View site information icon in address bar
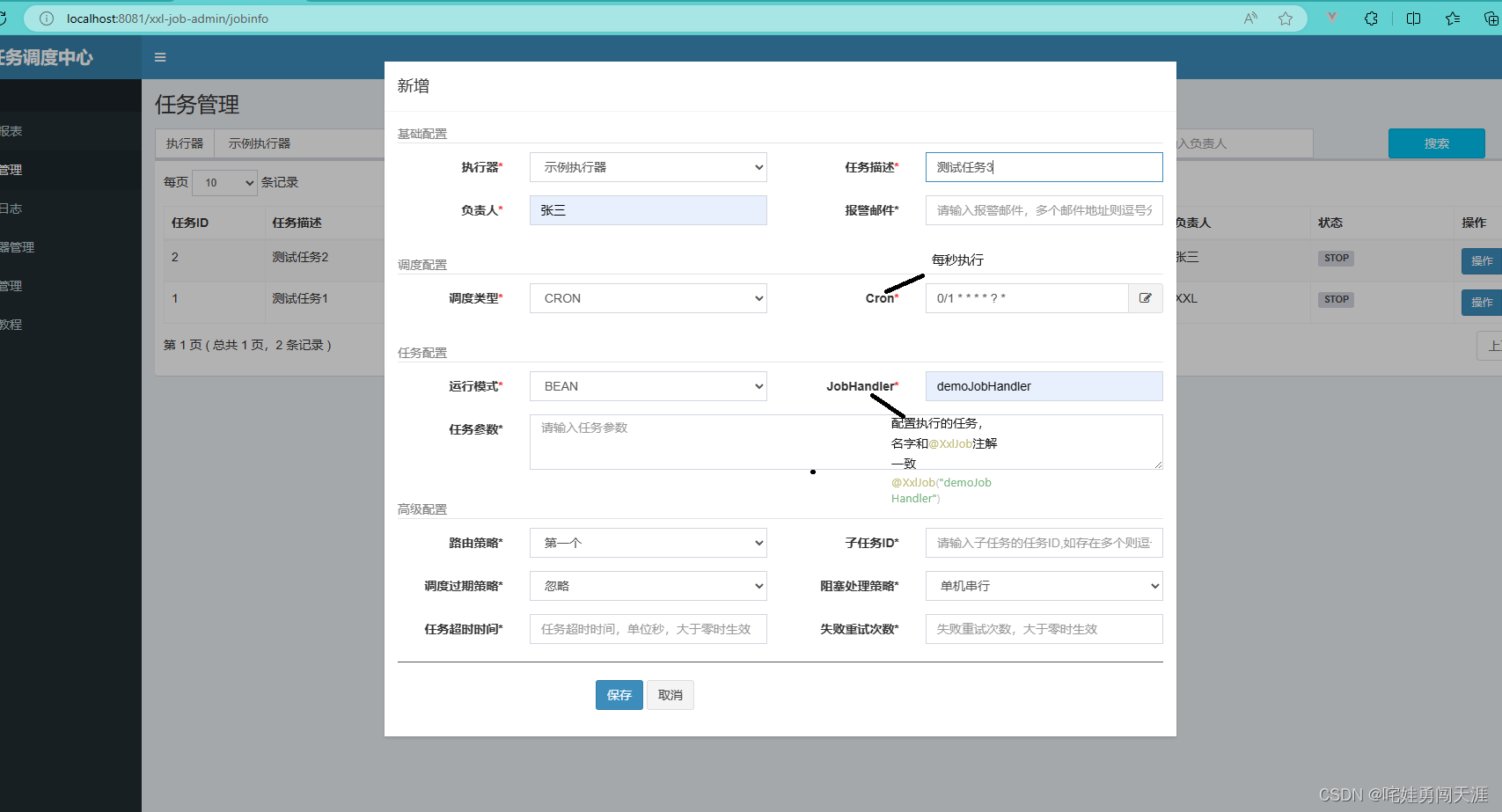Screen dimensions: 1502x812 [x=47, y=18]
